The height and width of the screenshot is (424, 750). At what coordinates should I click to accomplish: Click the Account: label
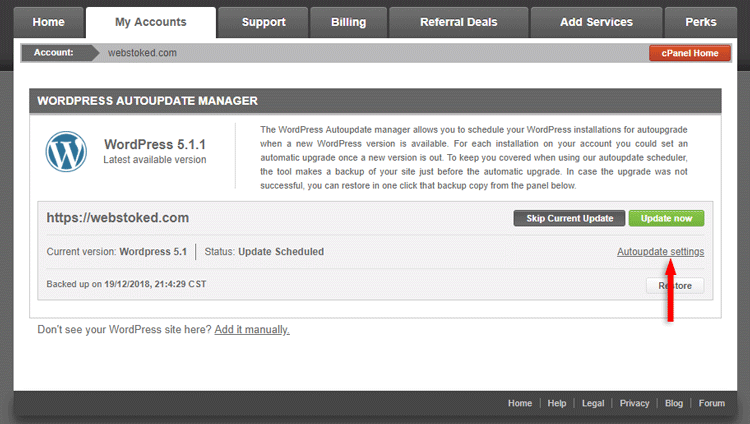54,53
